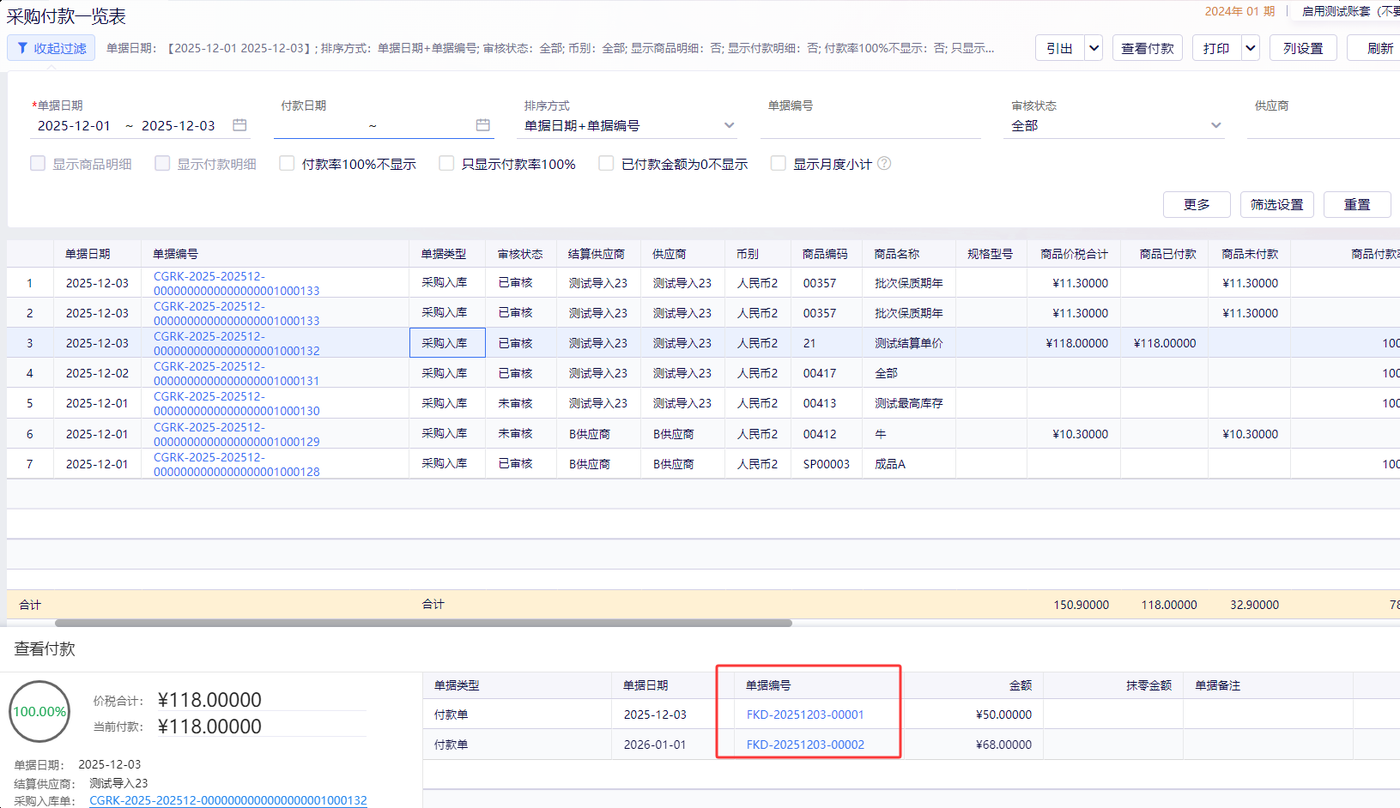The height and width of the screenshot is (808, 1400).
Task: Open 筛选设置 filter settings
Action: tap(1277, 204)
